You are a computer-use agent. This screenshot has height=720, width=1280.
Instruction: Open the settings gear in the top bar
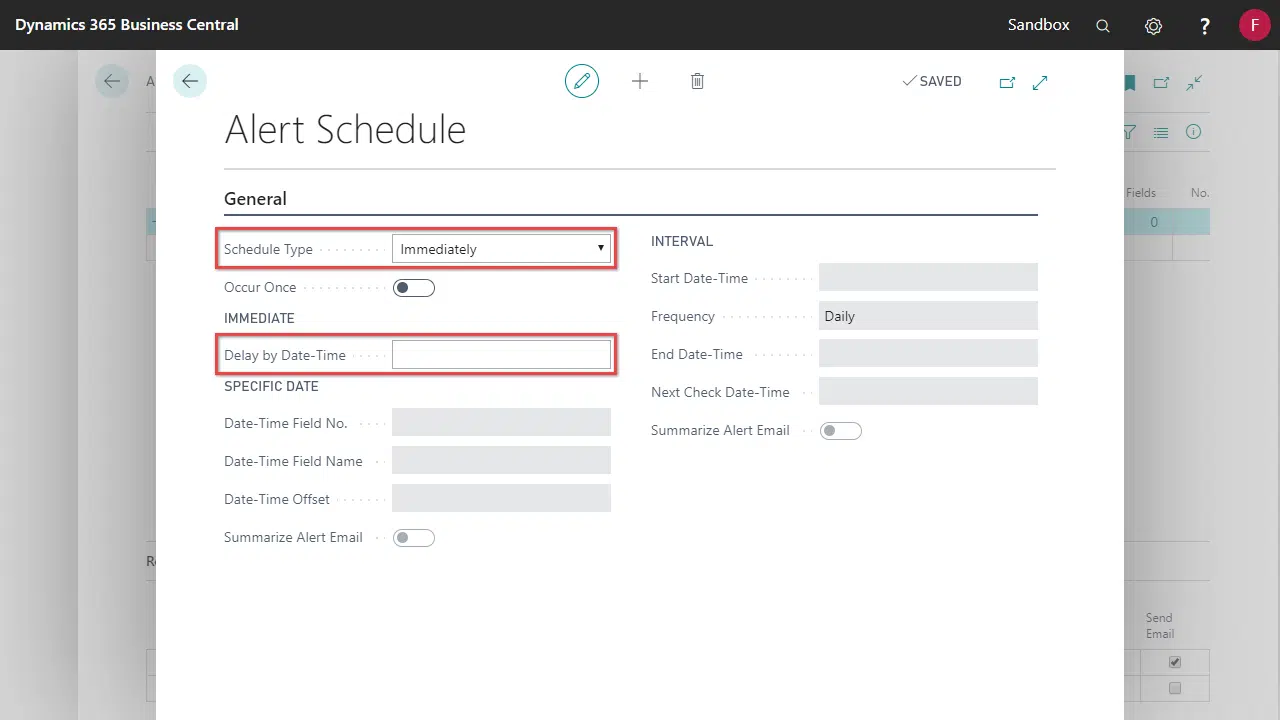coord(1153,26)
